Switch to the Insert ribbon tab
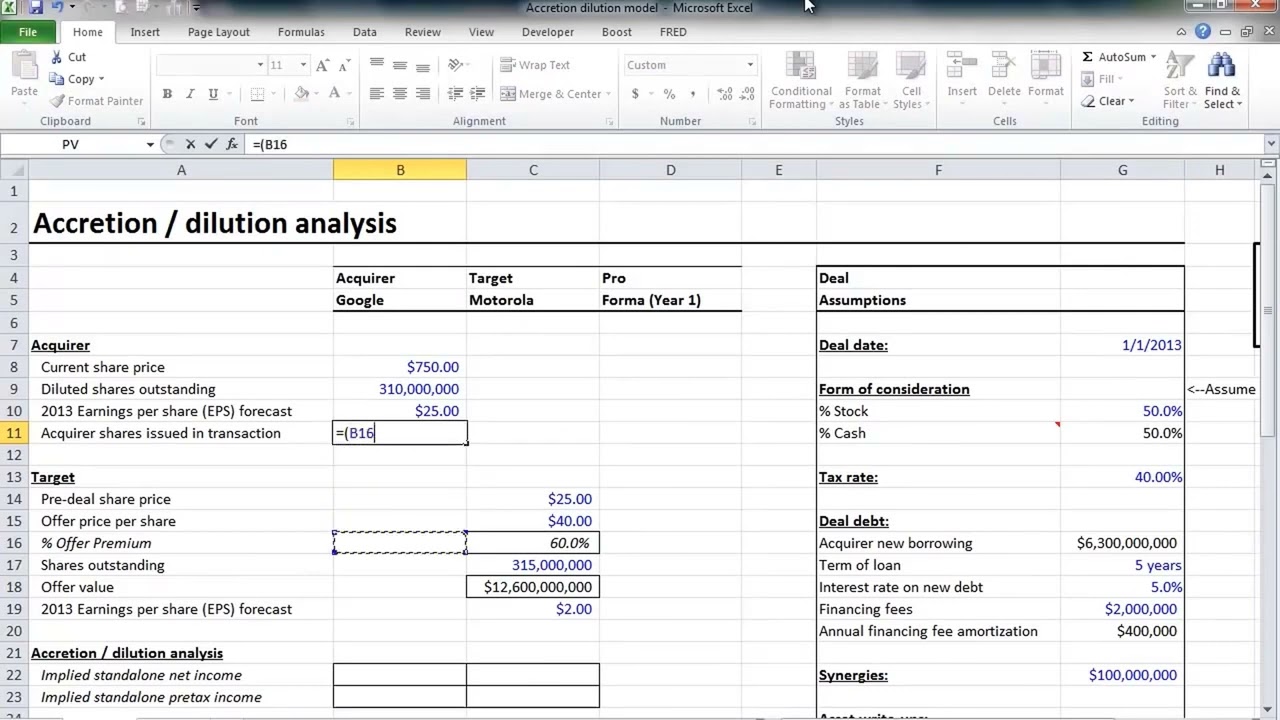Screen dimensions: 1280x720 [145, 32]
